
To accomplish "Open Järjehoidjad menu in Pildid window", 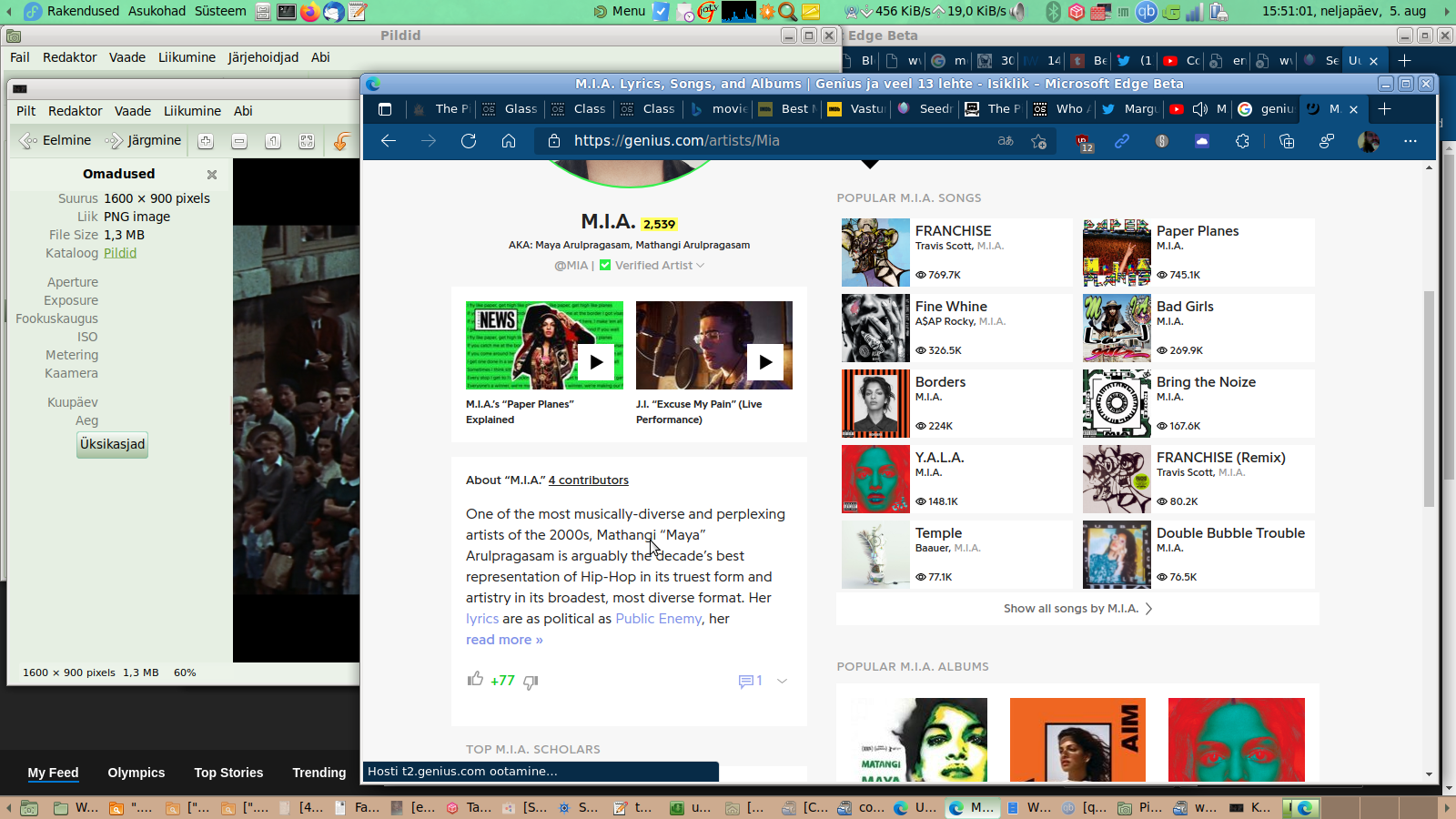I will (x=263, y=57).
